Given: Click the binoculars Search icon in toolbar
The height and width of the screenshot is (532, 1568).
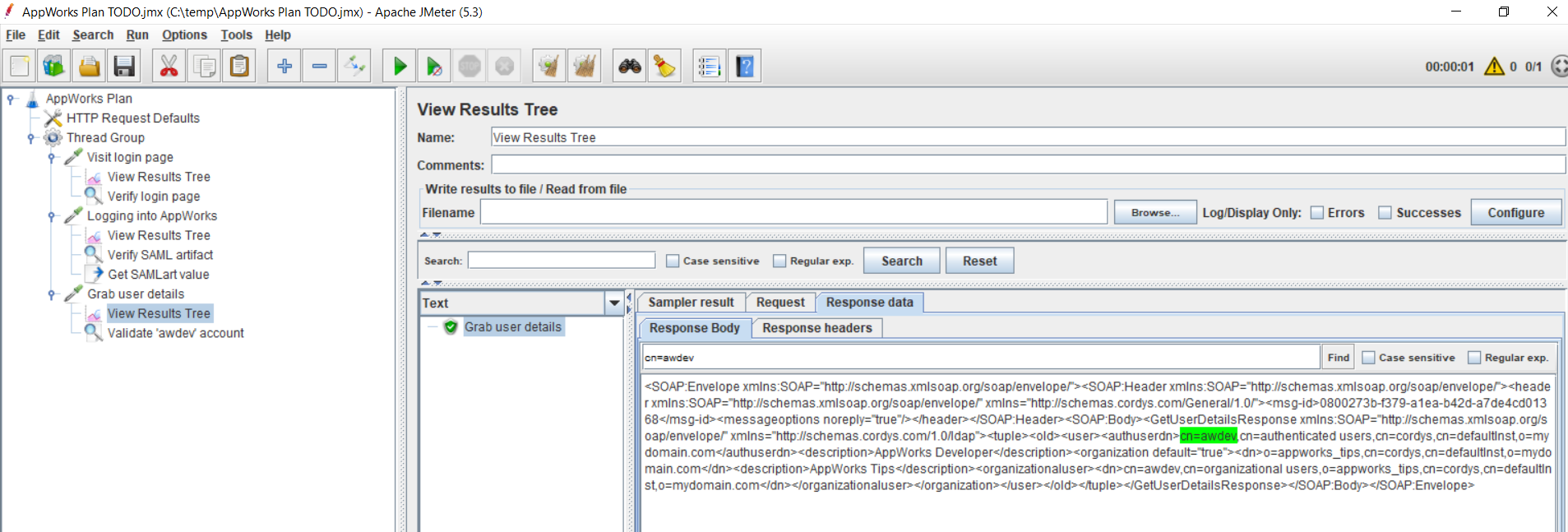Looking at the screenshot, I should (630, 67).
